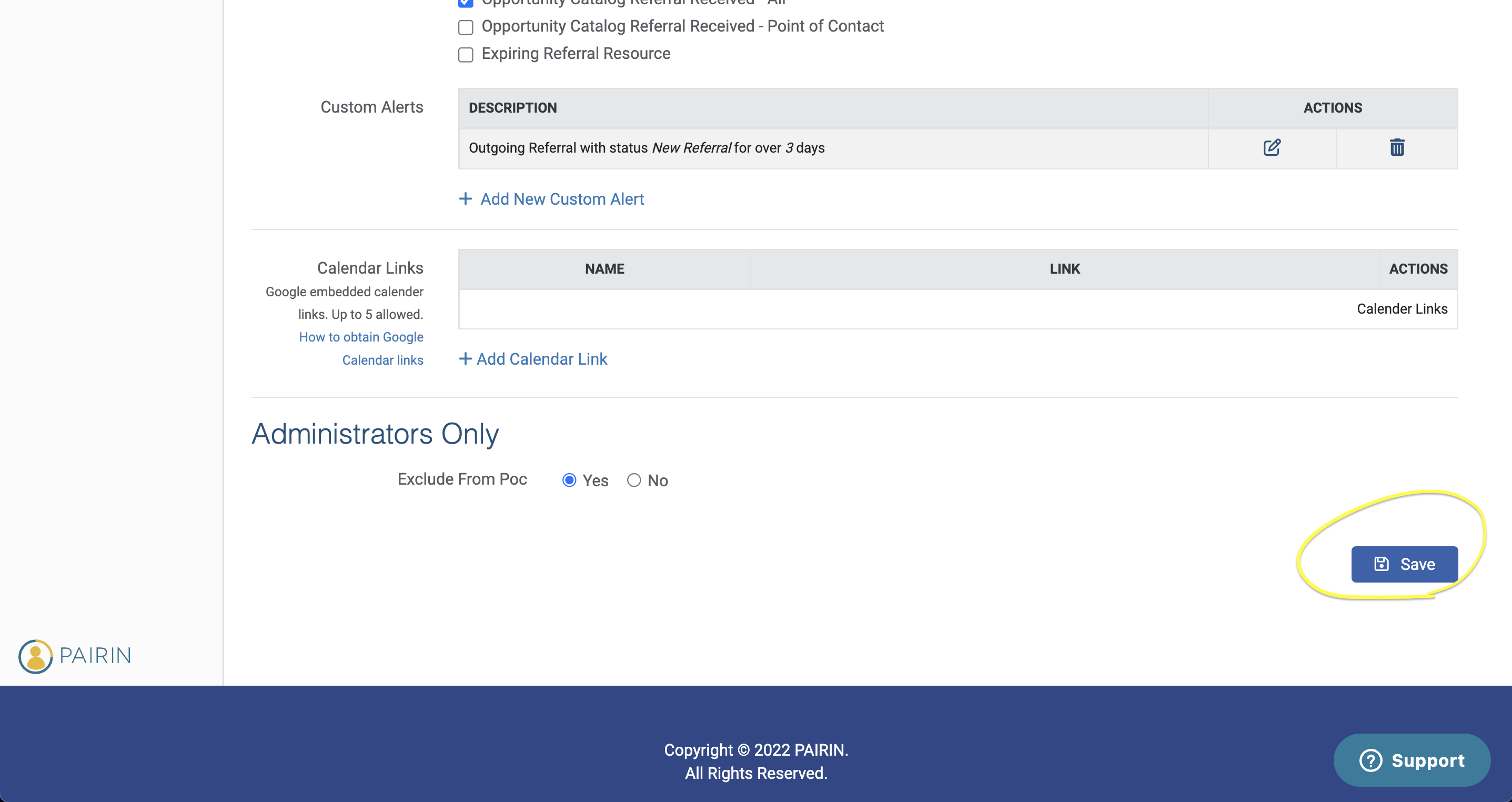1512x802 pixels.
Task: Click Add Calendar Link text
Action: (x=542, y=359)
